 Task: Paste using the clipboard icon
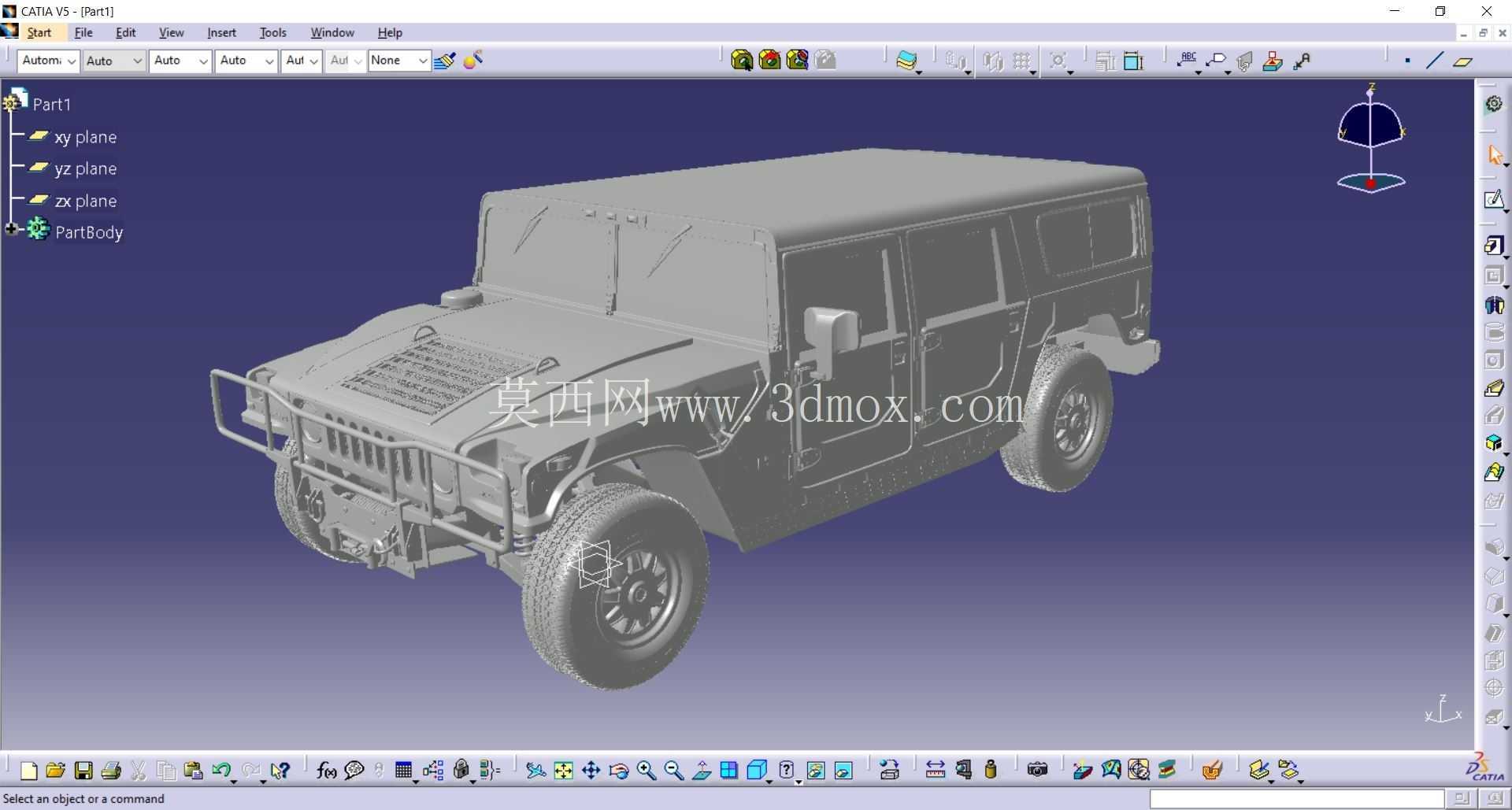[193, 770]
